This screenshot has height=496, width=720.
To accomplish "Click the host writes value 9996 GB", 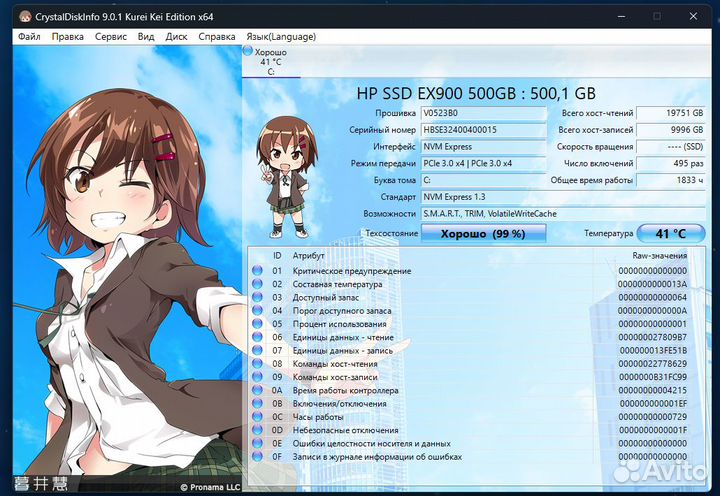I will pyautogui.click(x=671, y=130).
